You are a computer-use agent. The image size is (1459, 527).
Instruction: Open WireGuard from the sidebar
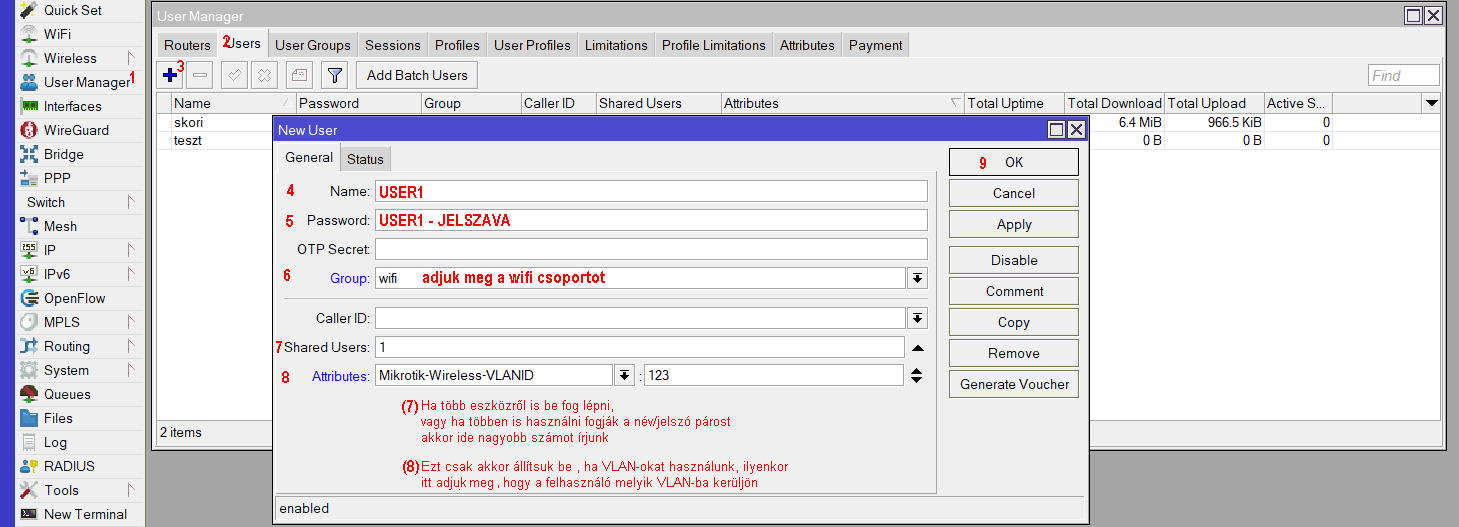[x=76, y=130]
